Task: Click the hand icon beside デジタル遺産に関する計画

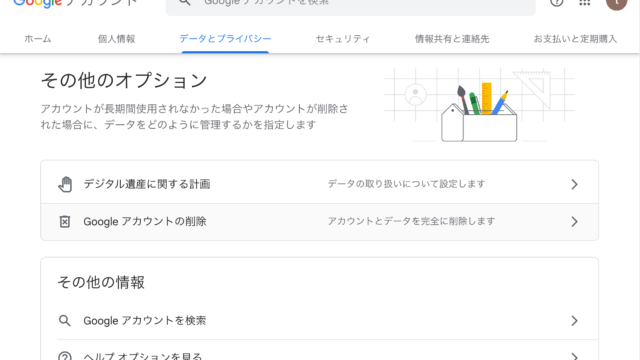Action: [x=65, y=184]
